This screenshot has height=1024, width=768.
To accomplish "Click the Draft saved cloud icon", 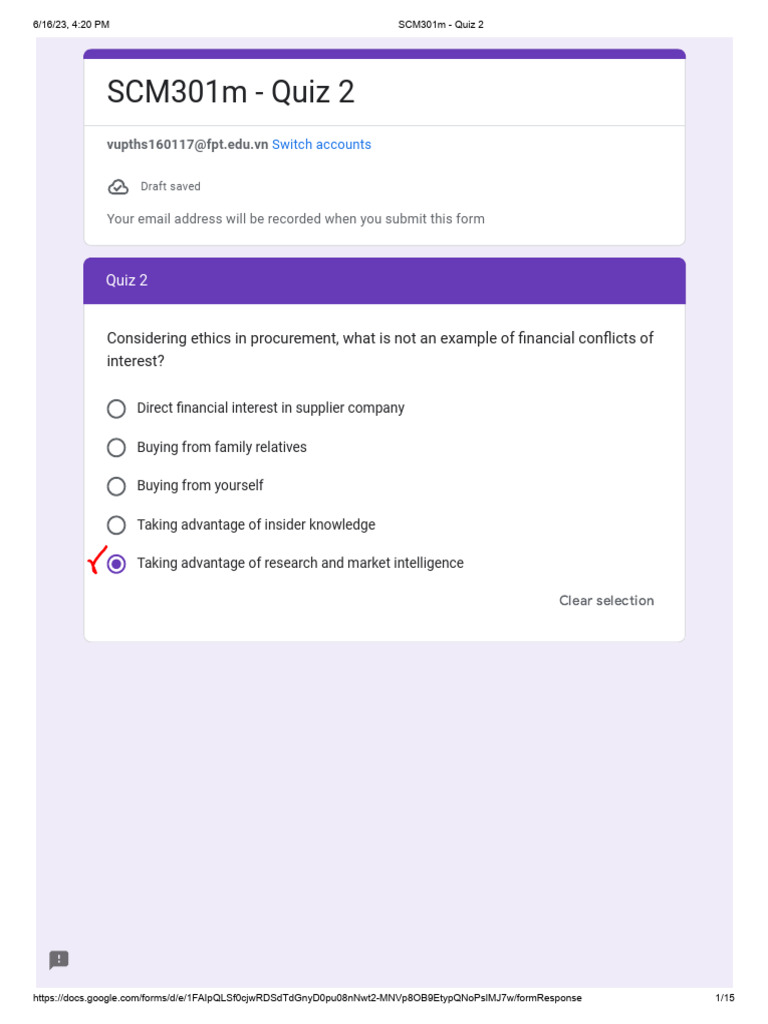I will click(118, 187).
